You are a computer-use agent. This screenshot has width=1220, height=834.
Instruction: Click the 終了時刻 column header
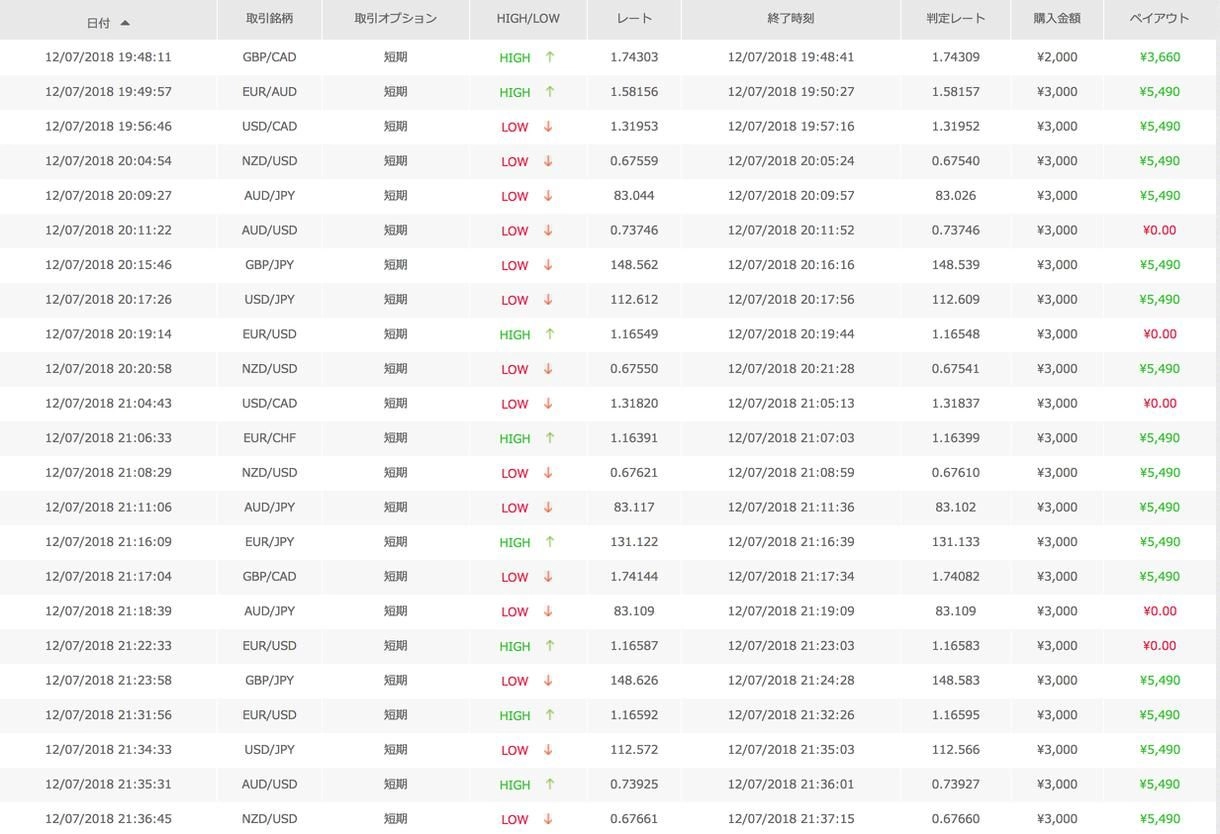tap(790, 19)
